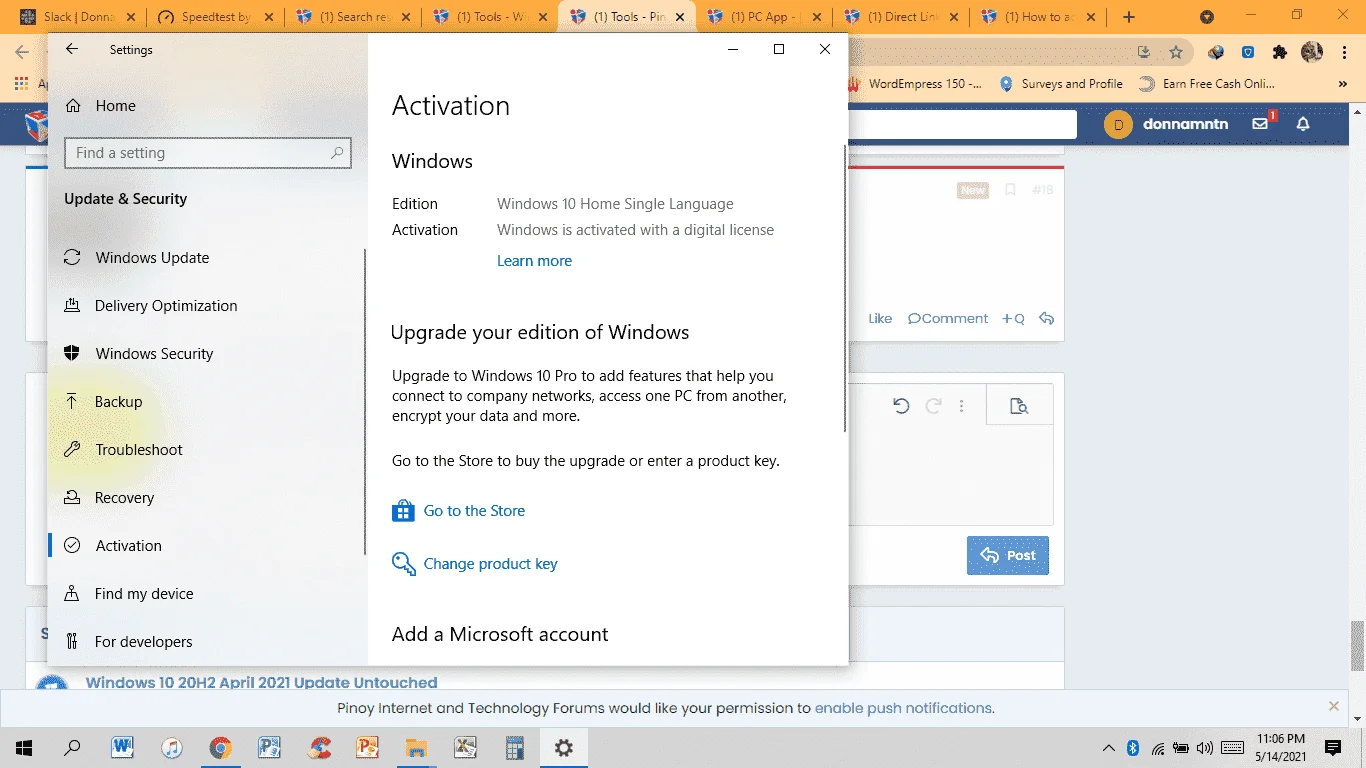The height and width of the screenshot is (768, 1366).
Task: Open WordEmpress 150 bookmark
Action: pos(916,84)
